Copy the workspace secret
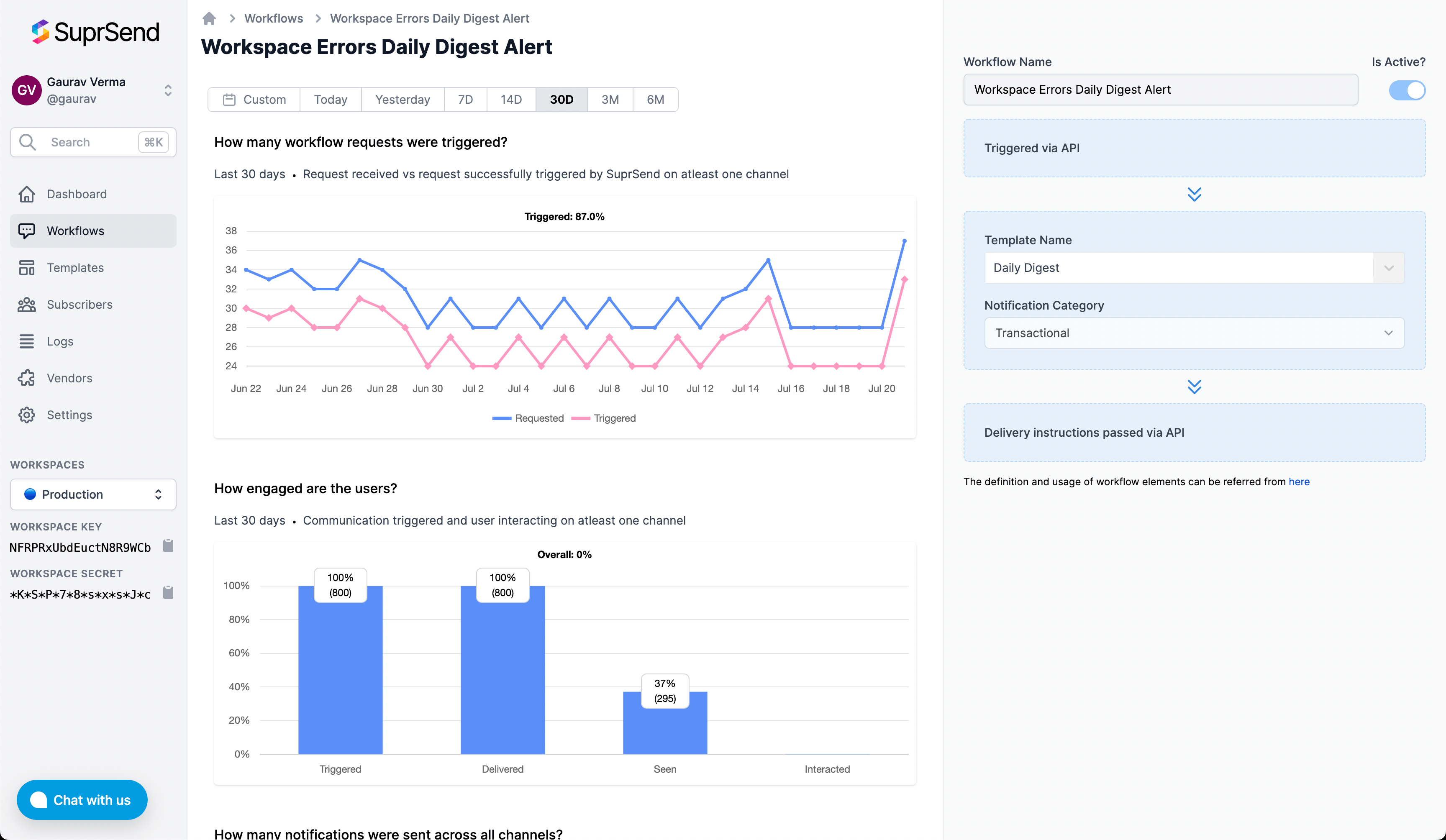The image size is (1446, 840). 168,593
